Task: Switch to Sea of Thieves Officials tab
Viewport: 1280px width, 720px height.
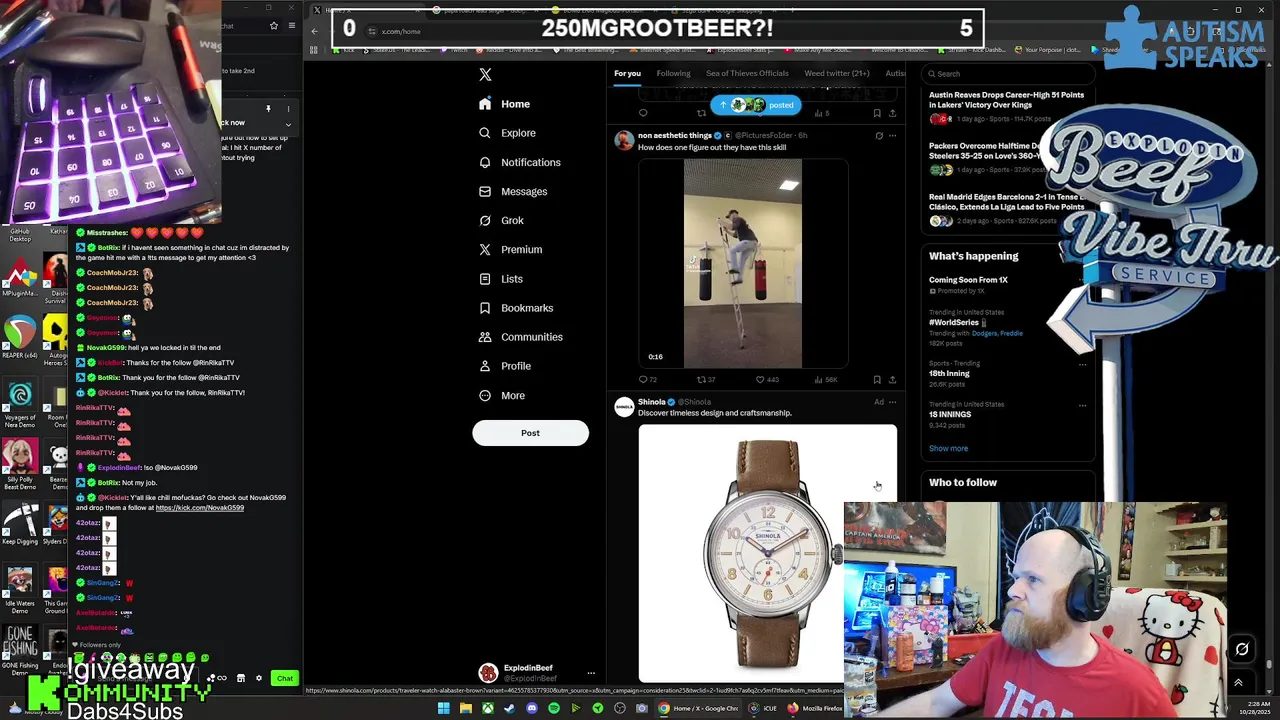Action: (747, 73)
